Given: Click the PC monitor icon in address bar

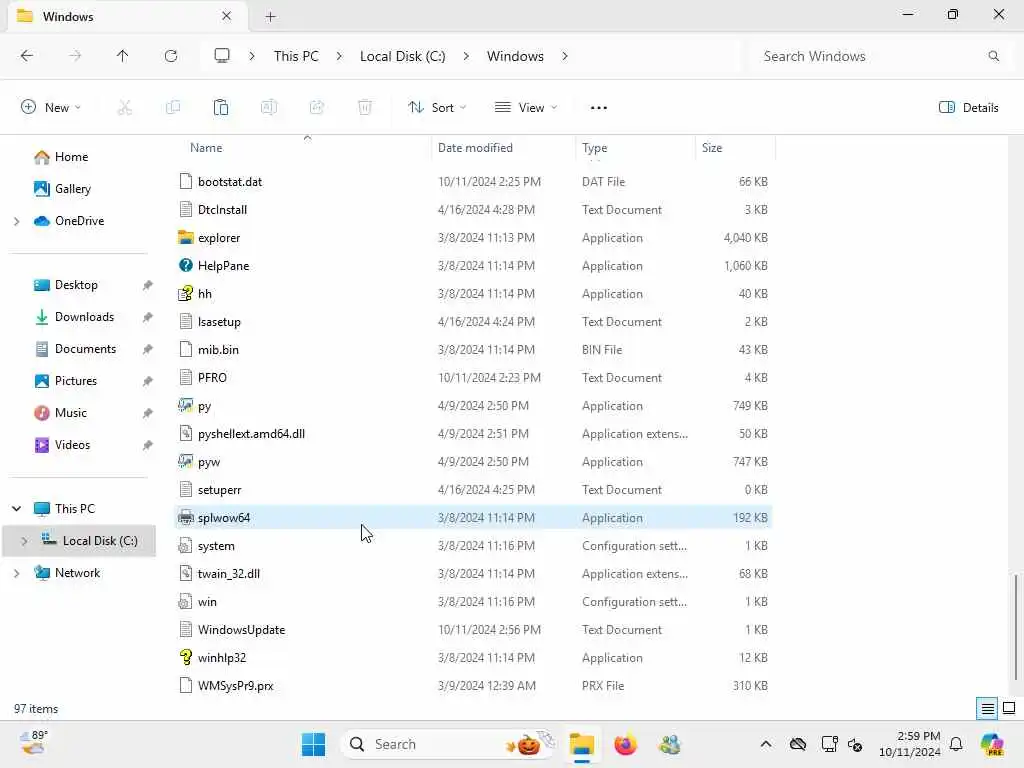Looking at the screenshot, I should (x=222, y=56).
